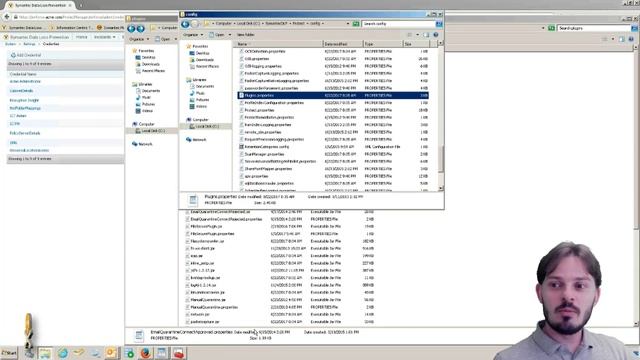640x360 pixels.
Task: Toggle the preview pane icon in the config window
Action: 426,35
